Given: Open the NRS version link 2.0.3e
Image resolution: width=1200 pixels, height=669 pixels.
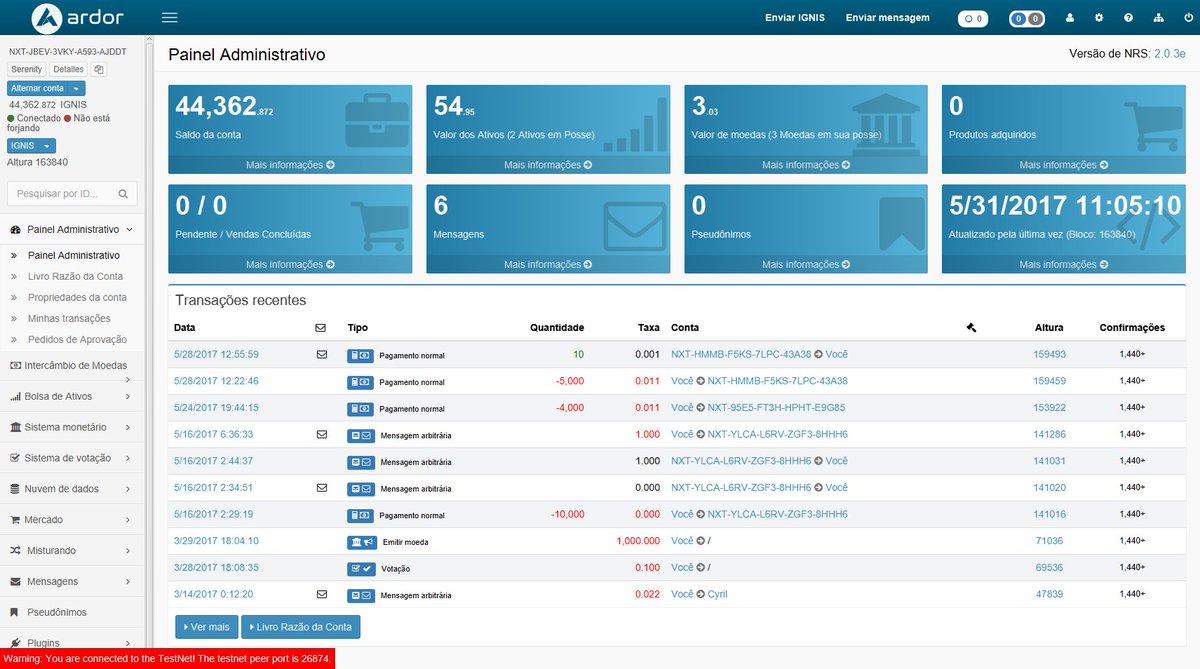Looking at the screenshot, I should pyautogui.click(x=1170, y=54).
